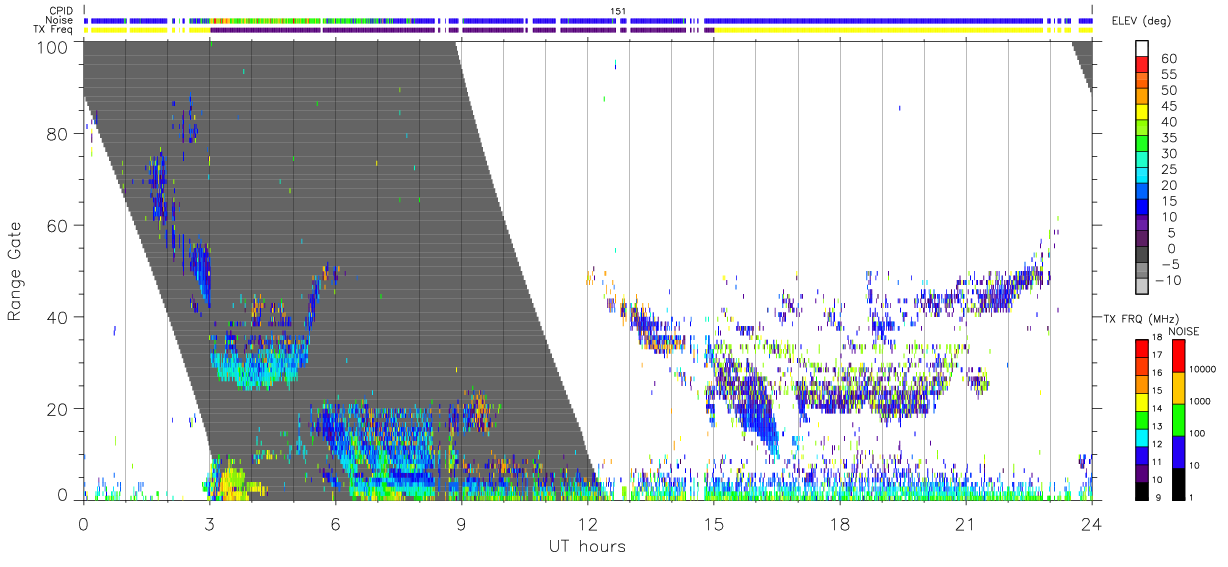Click the '30' value in ELEV legend
Screen dimensions: 1228x567
pos(1167,154)
